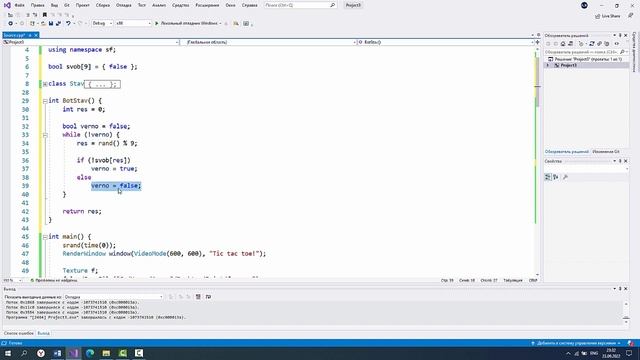Click the editor split window icon
Image resolution: width=640 pixels, height=360 pixels.
tap(537, 42)
